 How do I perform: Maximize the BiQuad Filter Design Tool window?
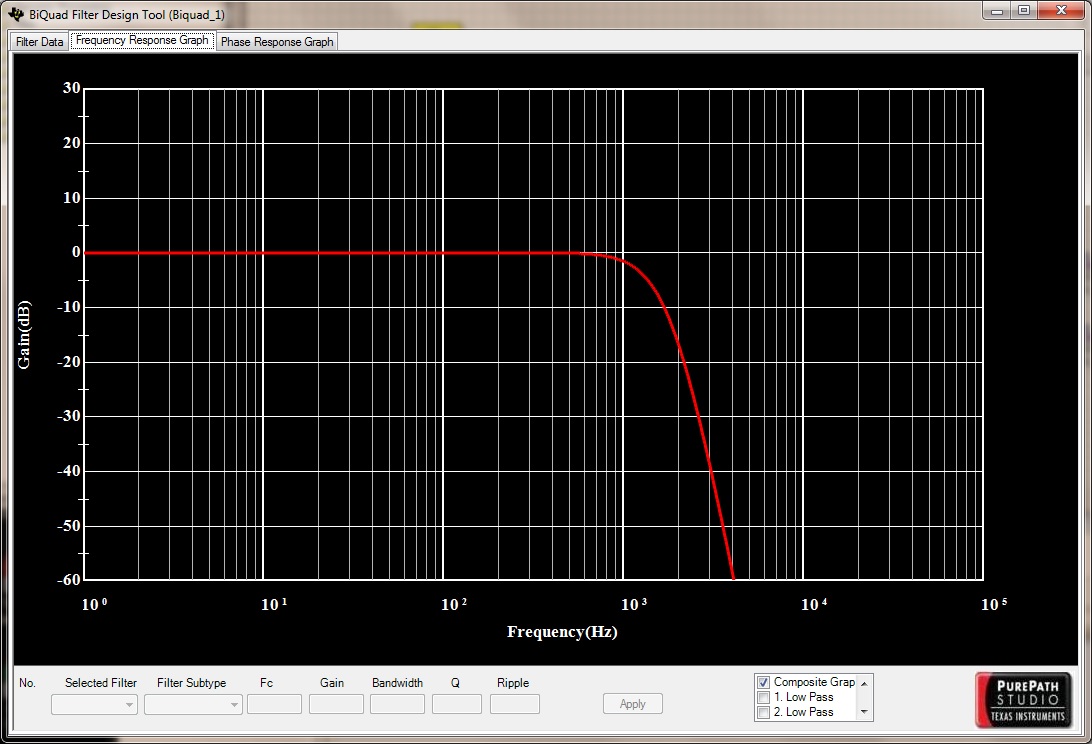tap(1024, 11)
